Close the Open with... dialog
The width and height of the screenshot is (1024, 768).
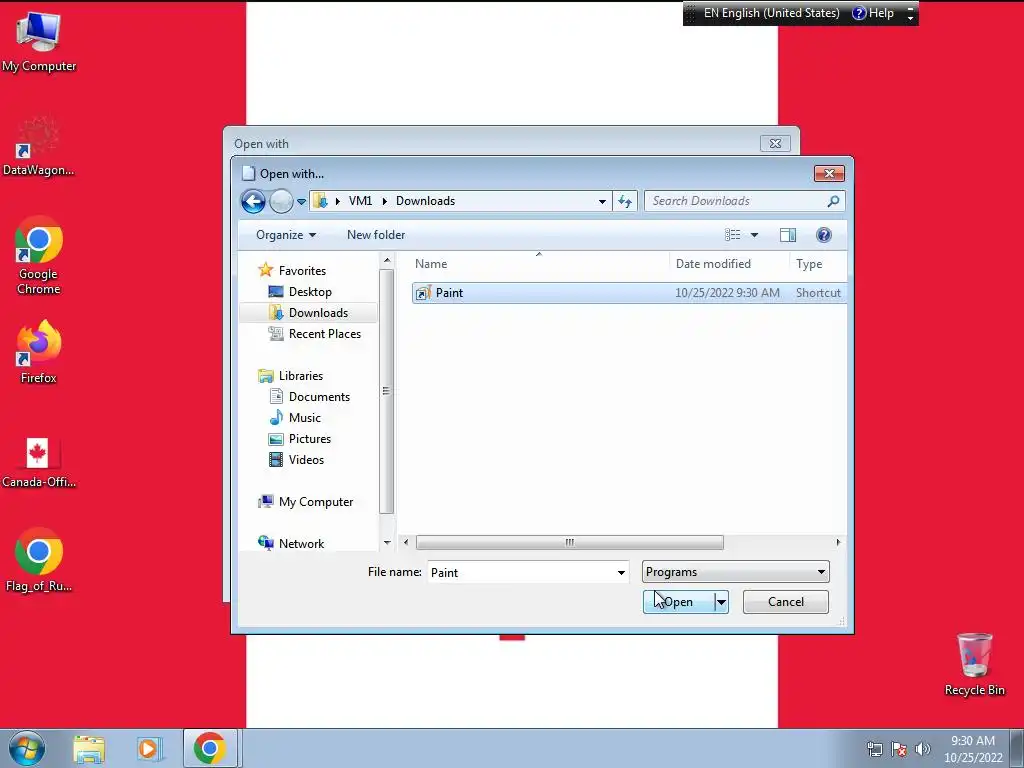click(x=829, y=174)
